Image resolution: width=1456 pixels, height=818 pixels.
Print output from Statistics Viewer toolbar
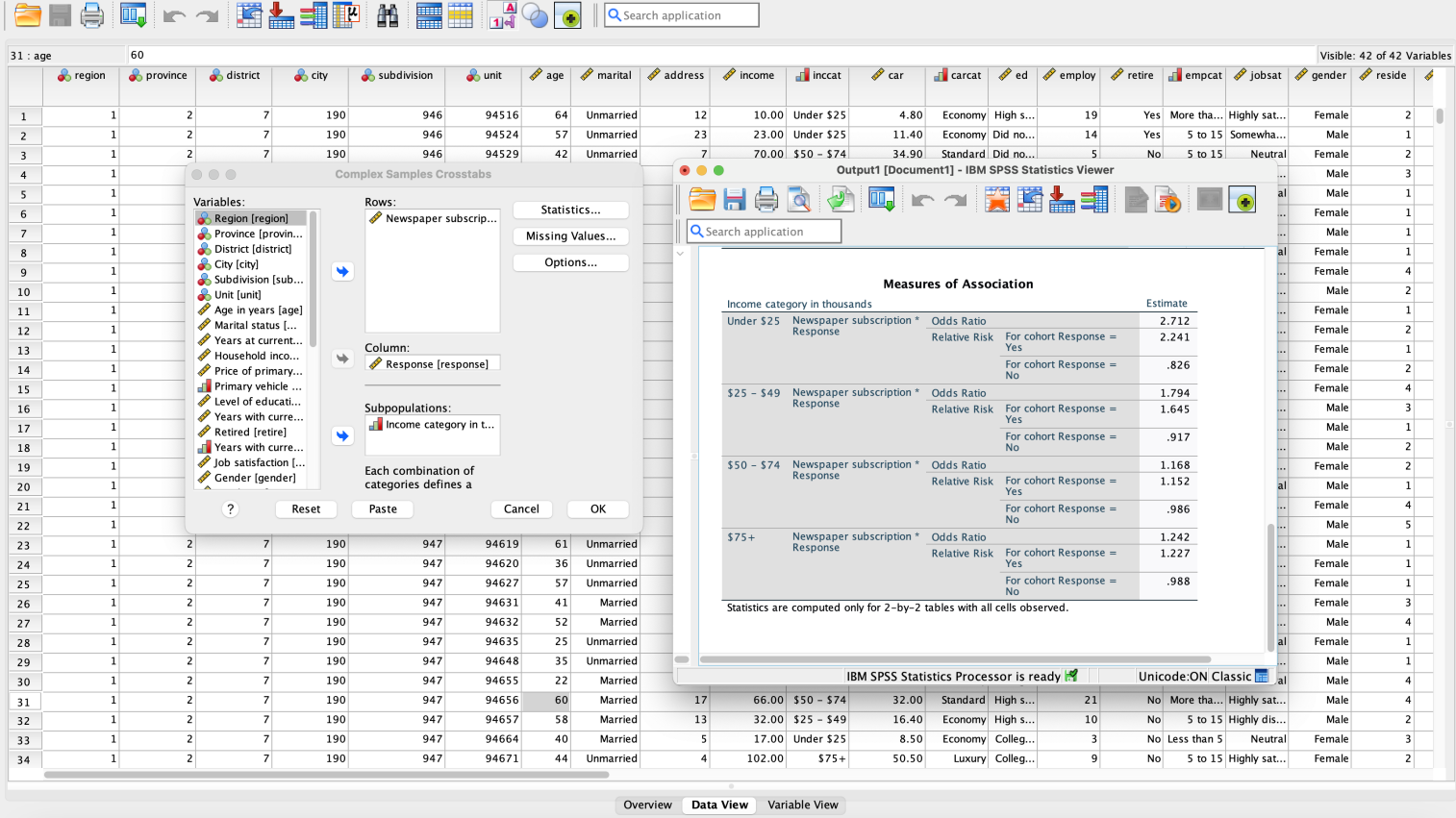tap(766, 200)
